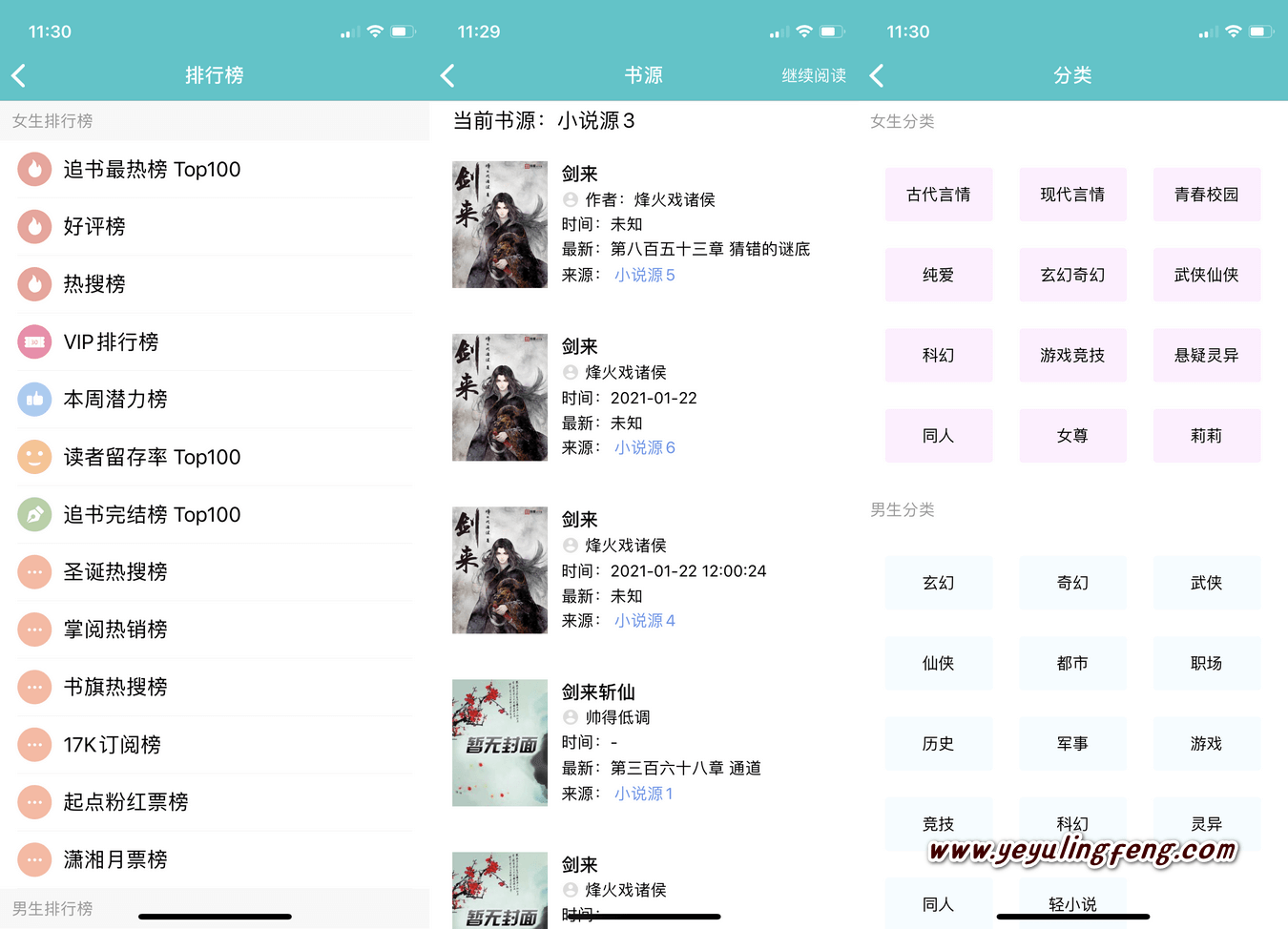This screenshot has height=929, width=1288.
Task: Tap the dots icon beside 掌阅热销榜
Action: click(34, 630)
